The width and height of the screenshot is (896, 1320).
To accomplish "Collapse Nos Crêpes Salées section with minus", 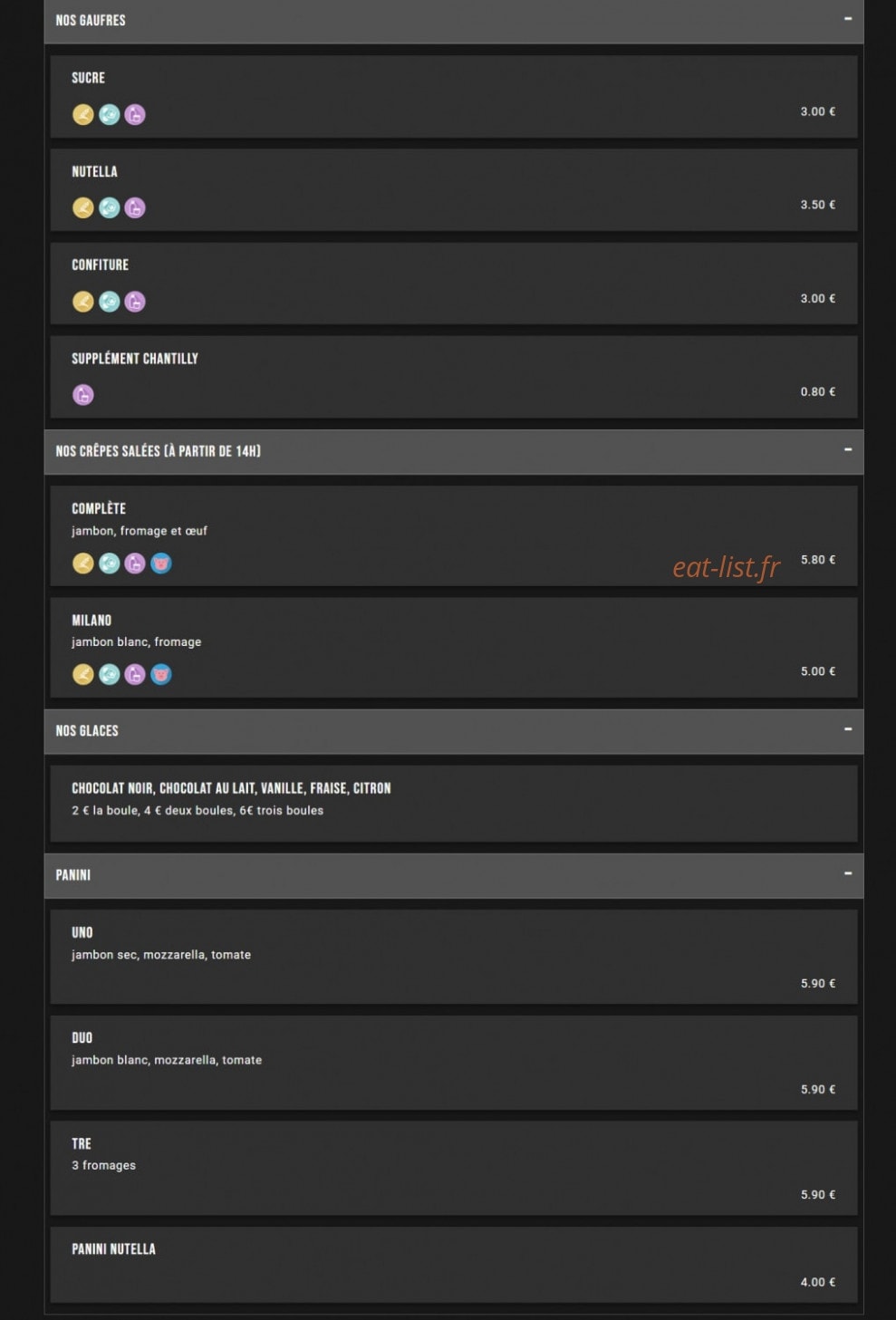I will coord(848,449).
